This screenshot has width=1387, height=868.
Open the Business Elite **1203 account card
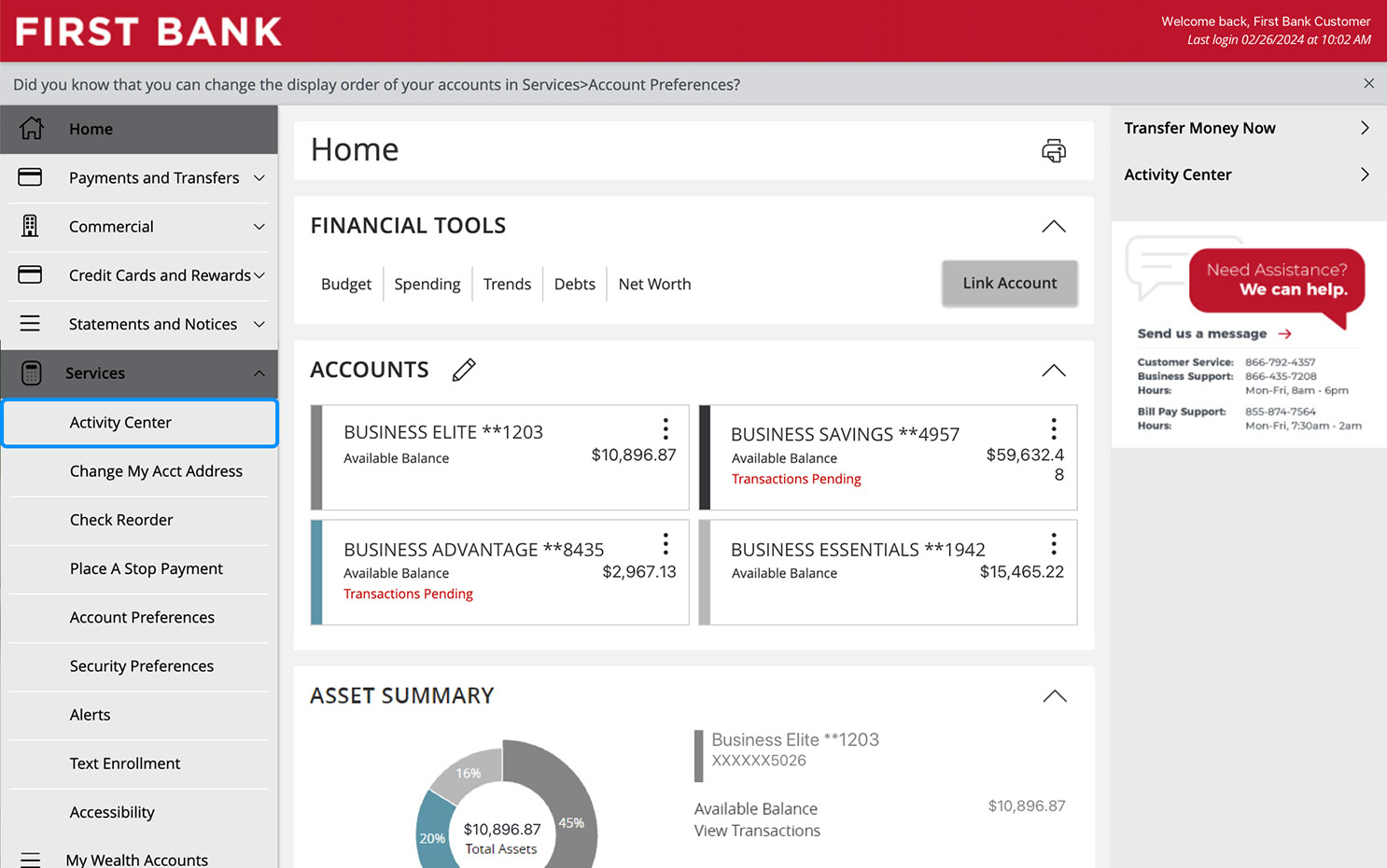tap(499, 457)
